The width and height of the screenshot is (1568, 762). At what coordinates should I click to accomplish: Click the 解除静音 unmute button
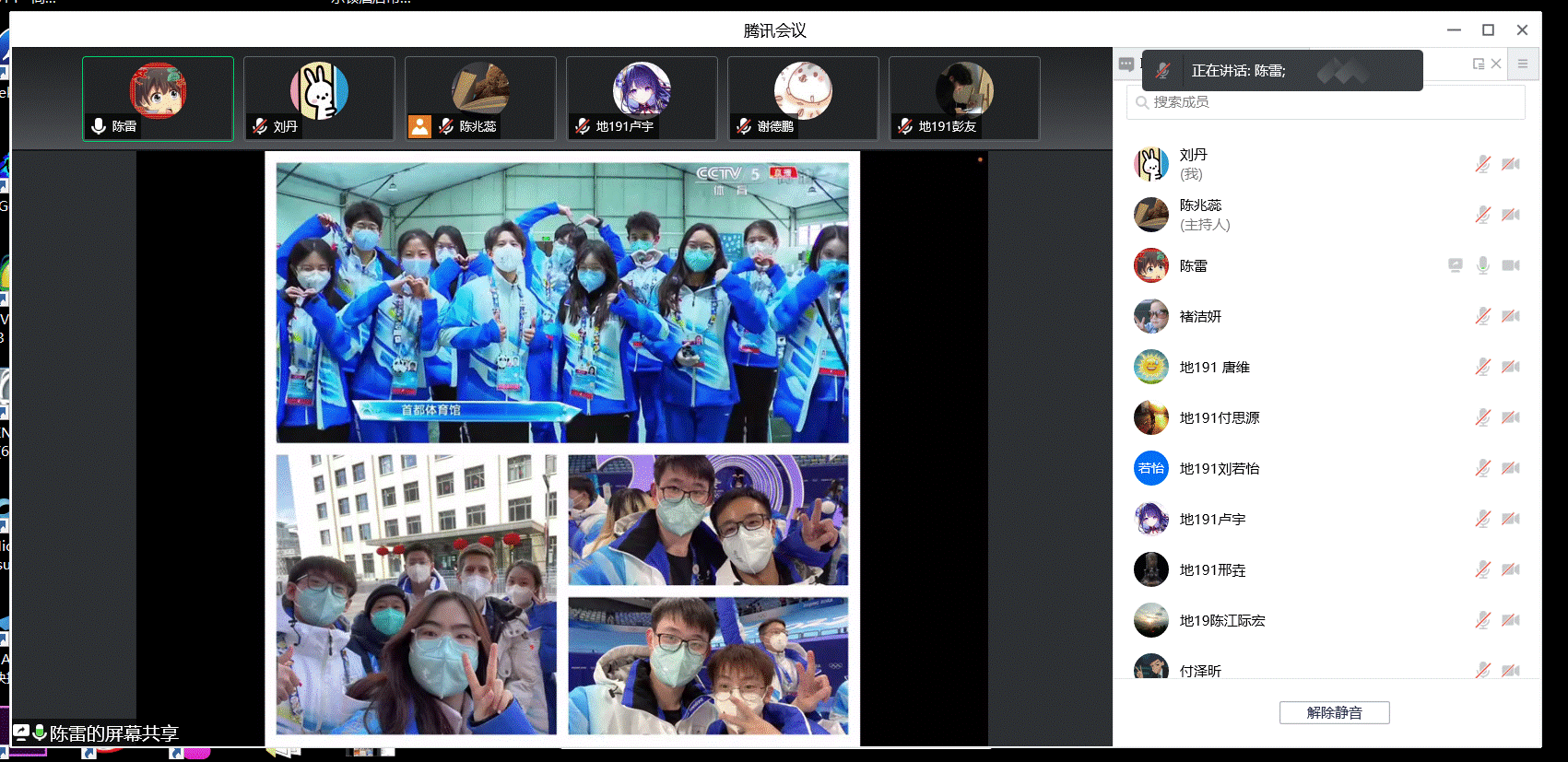(1334, 712)
